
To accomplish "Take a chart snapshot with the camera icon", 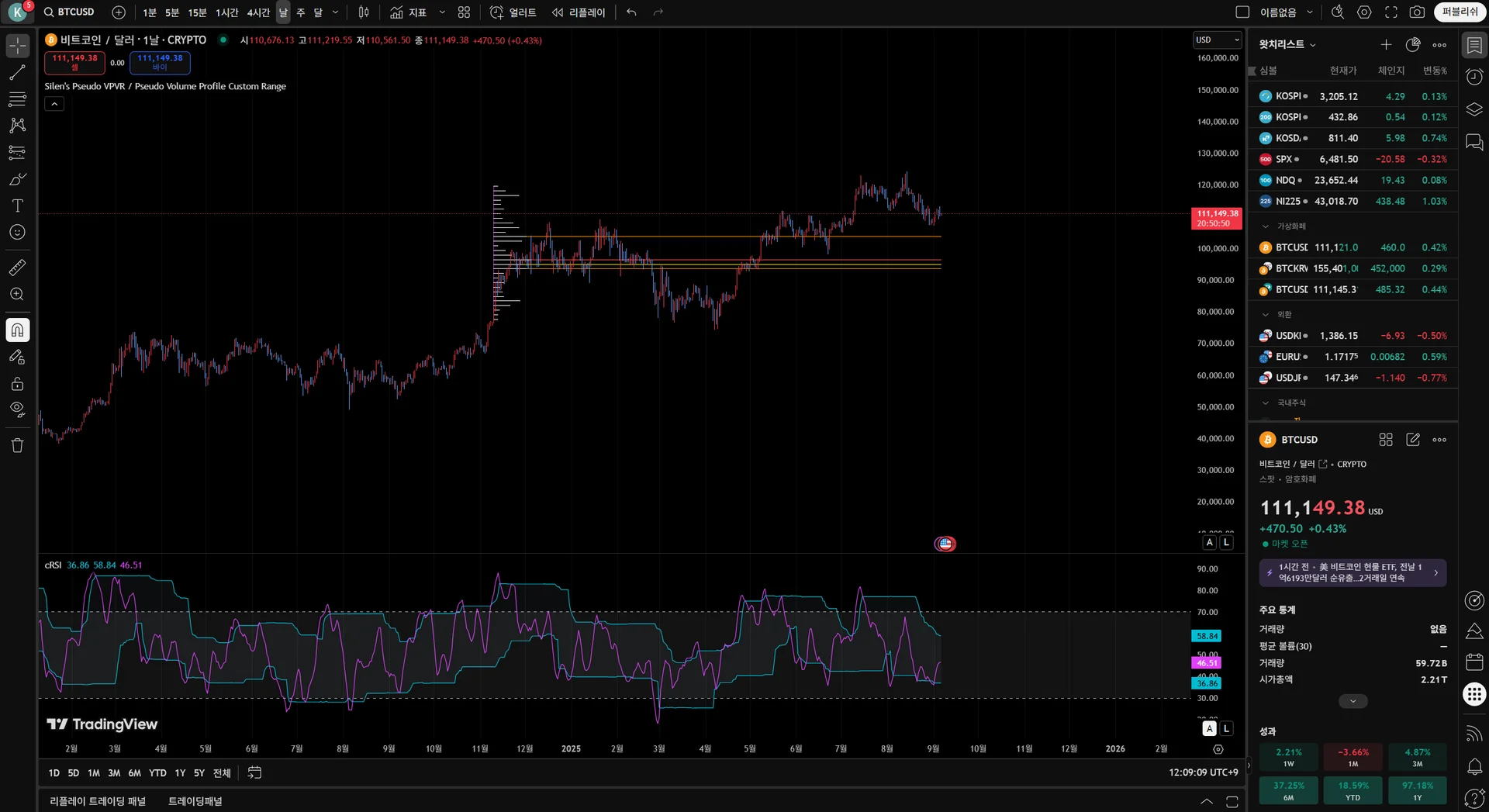I will click(1417, 12).
